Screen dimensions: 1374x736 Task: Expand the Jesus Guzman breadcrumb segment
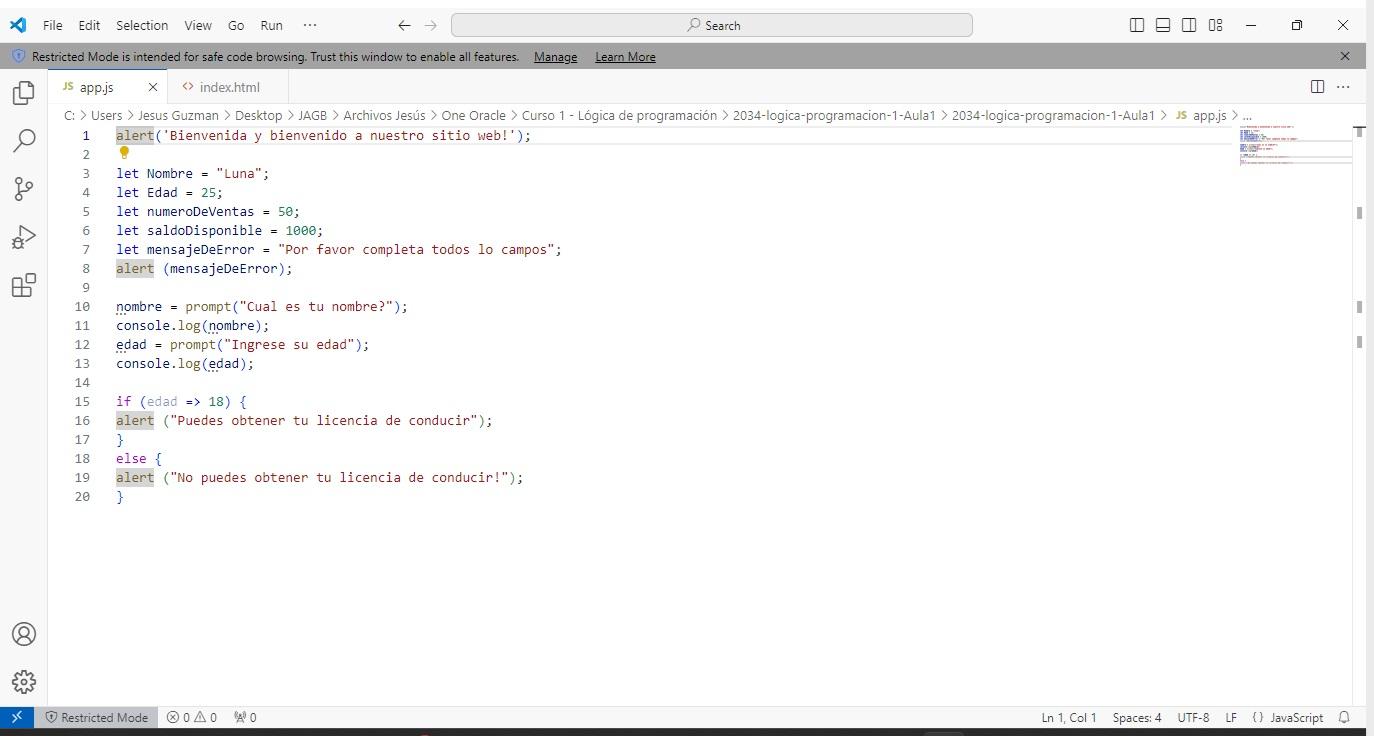click(x=178, y=115)
